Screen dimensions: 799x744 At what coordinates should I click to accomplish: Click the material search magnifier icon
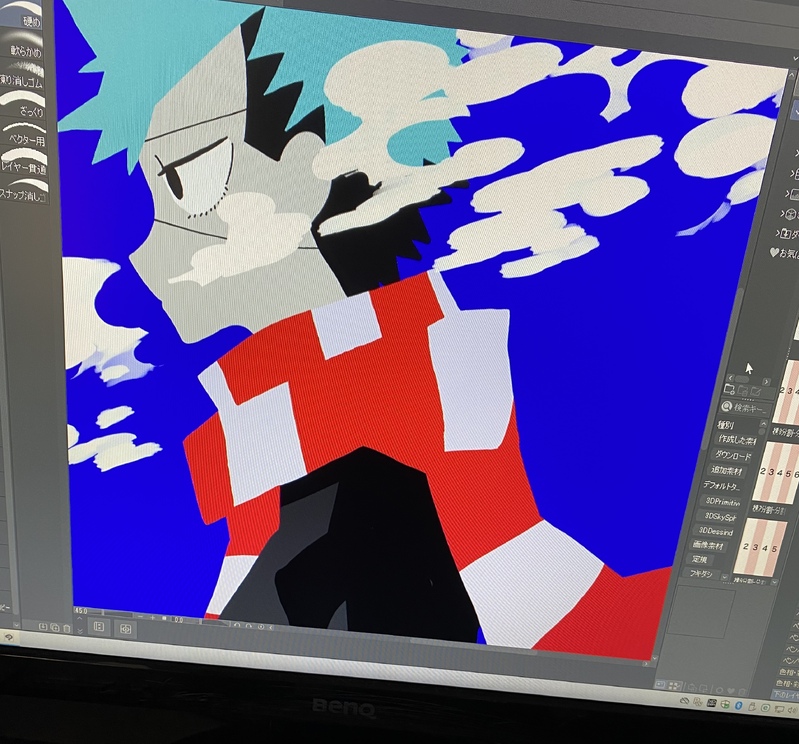pos(726,407)
